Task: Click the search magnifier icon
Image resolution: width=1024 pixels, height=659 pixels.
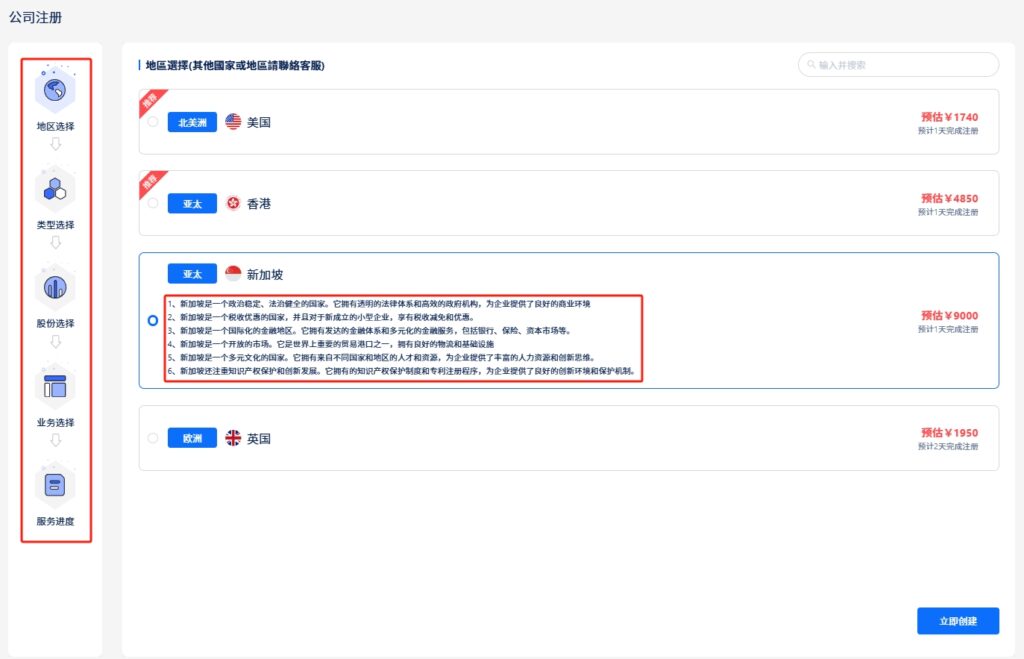Action: pyautogui.click(x=811, y=65)
